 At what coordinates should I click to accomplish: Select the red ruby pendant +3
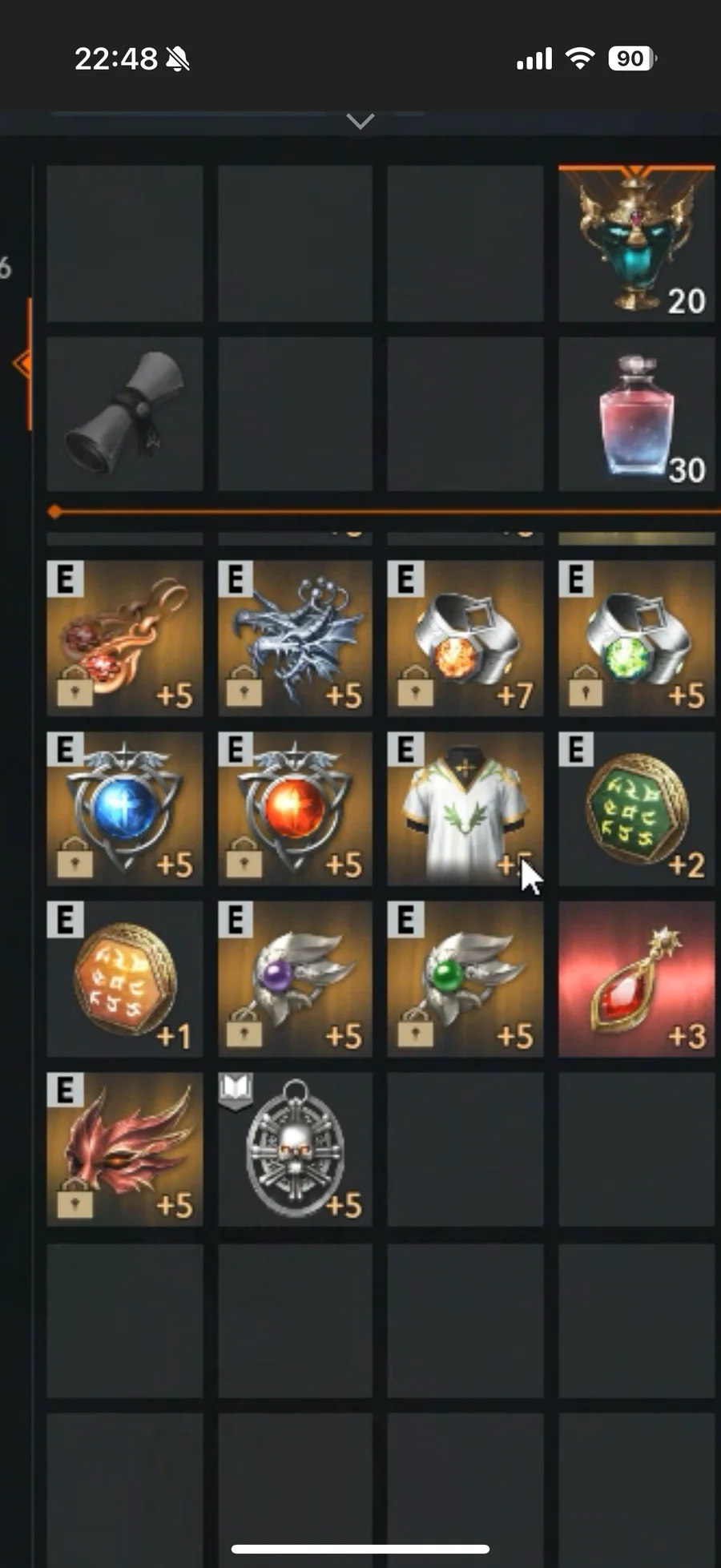(636, 979)
